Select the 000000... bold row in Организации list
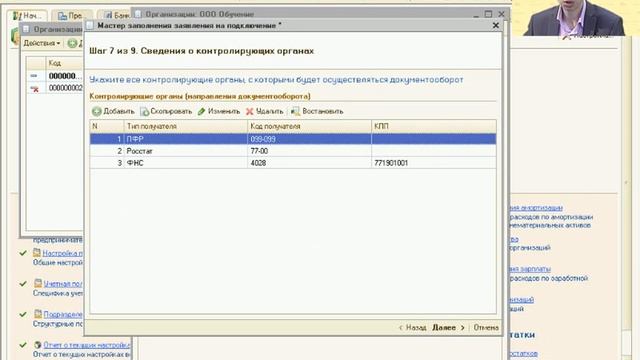 (x=55, y=76)
